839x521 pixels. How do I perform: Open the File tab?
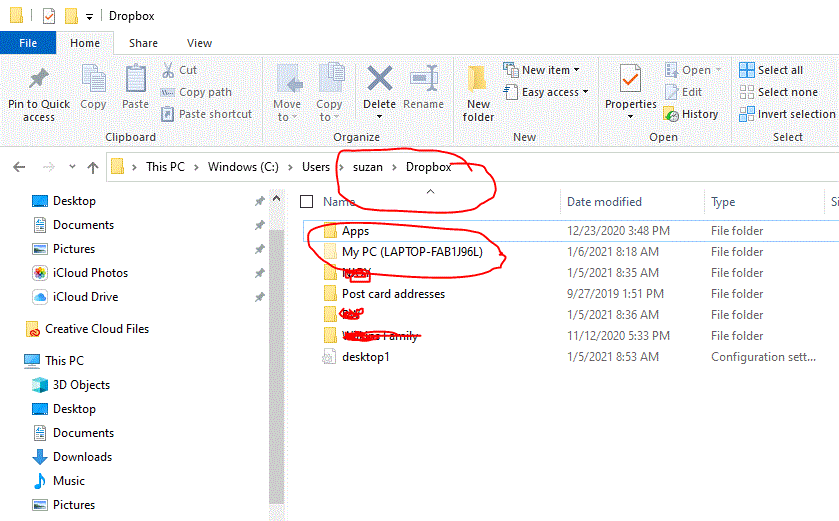click(x=28, y=43)
